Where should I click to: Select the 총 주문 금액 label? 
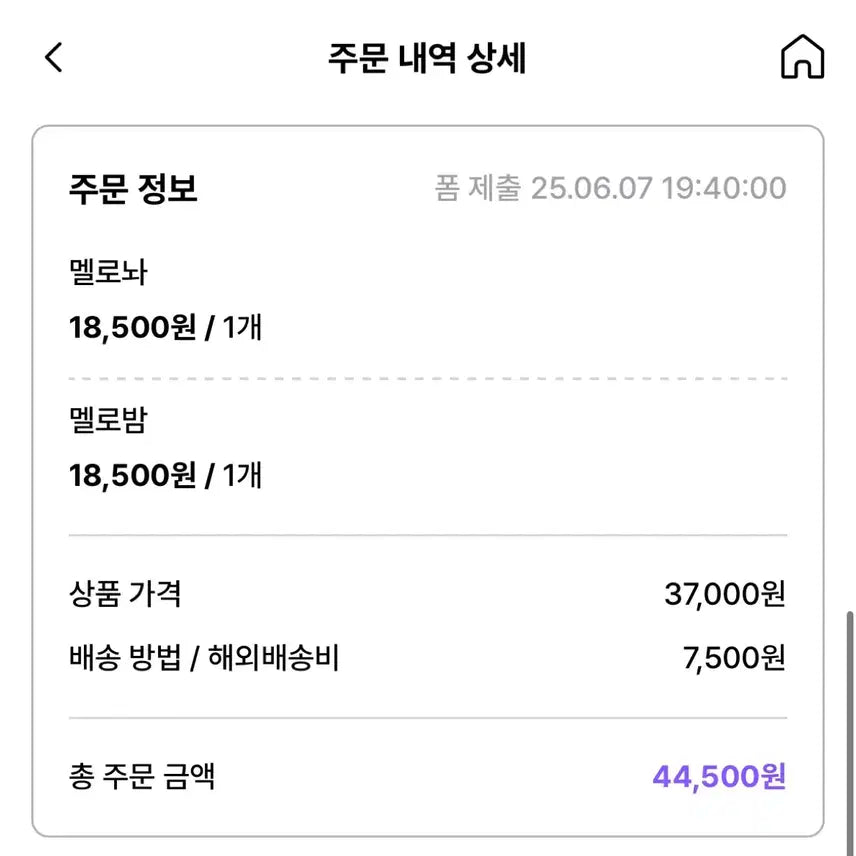point(141,776)
